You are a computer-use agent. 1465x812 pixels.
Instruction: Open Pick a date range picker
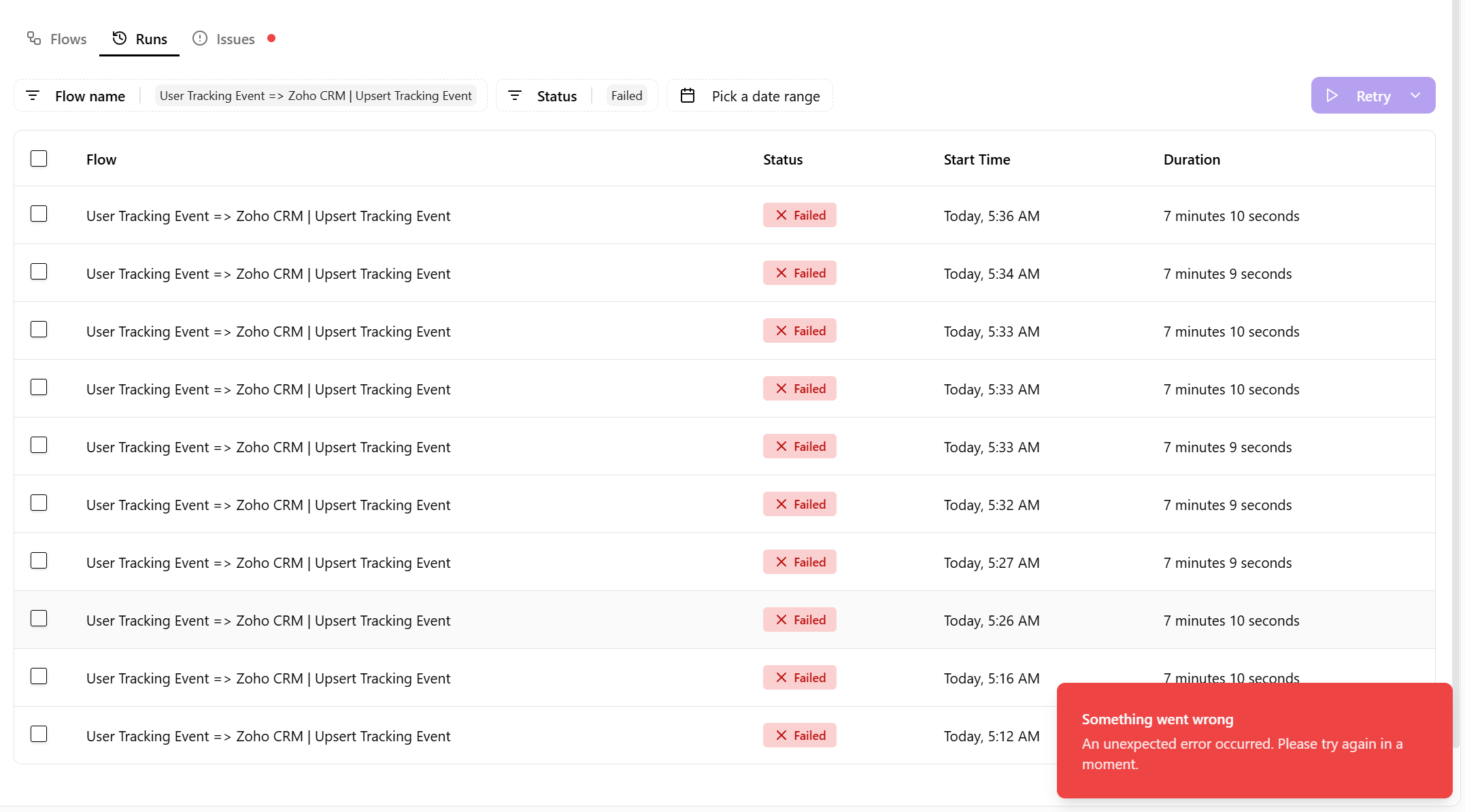[x=765, y=96]
